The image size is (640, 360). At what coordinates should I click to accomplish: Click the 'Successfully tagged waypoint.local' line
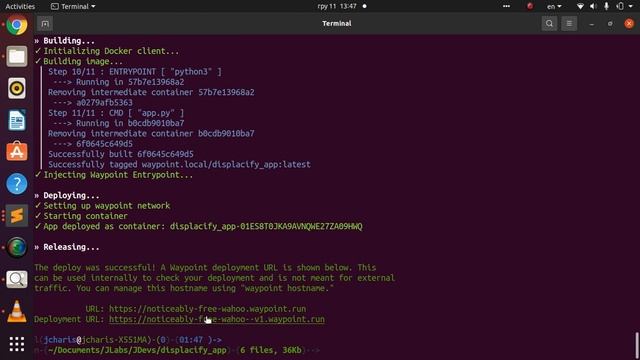click(179, 164)
